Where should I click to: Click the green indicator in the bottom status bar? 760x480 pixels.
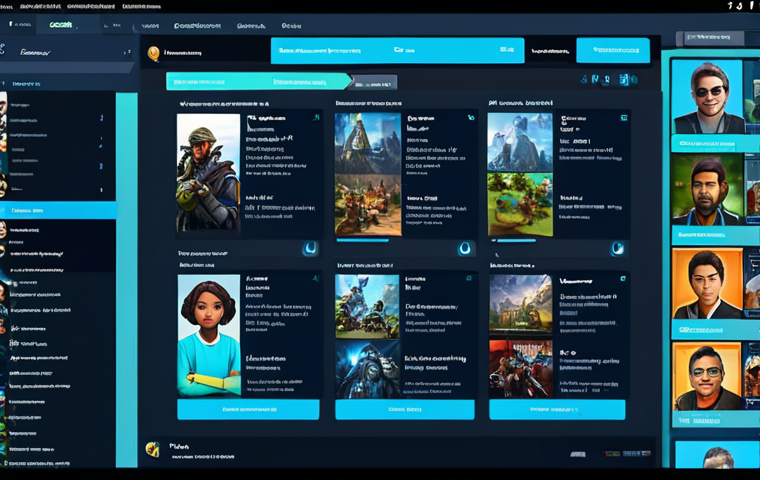[612, 454]
